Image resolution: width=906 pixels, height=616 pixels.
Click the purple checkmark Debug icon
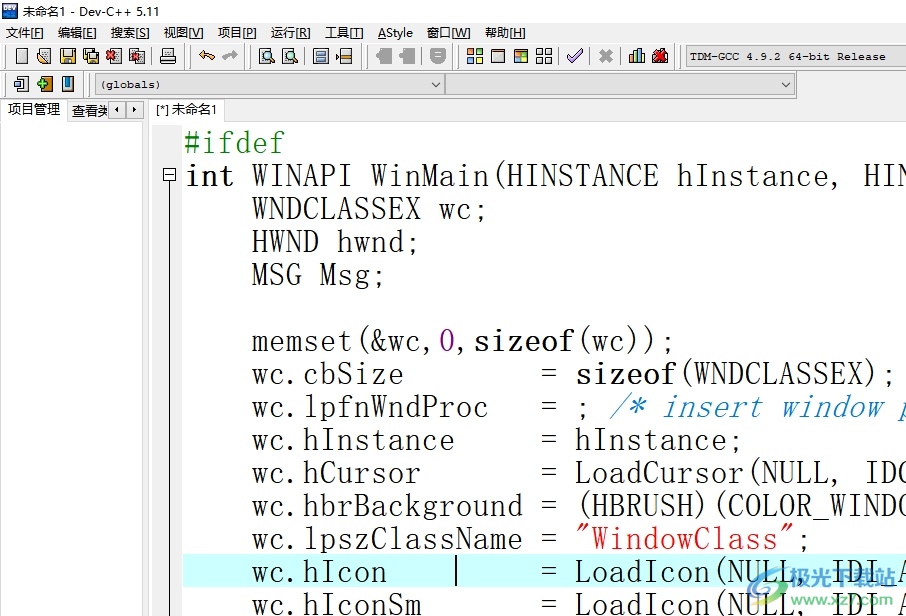tap(575, 56)
